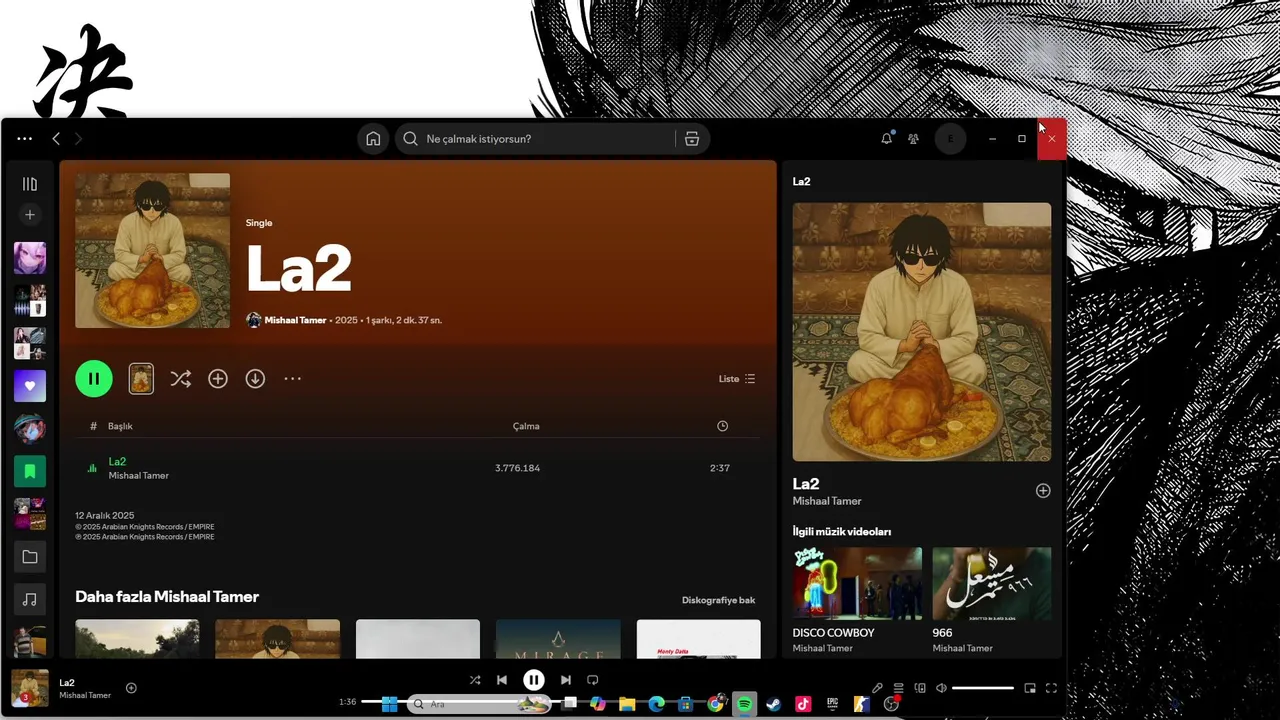The height and width of the screenshot is (720, 1280).
Task: Open the profile avatar menu
Action: tap(950, 139)
